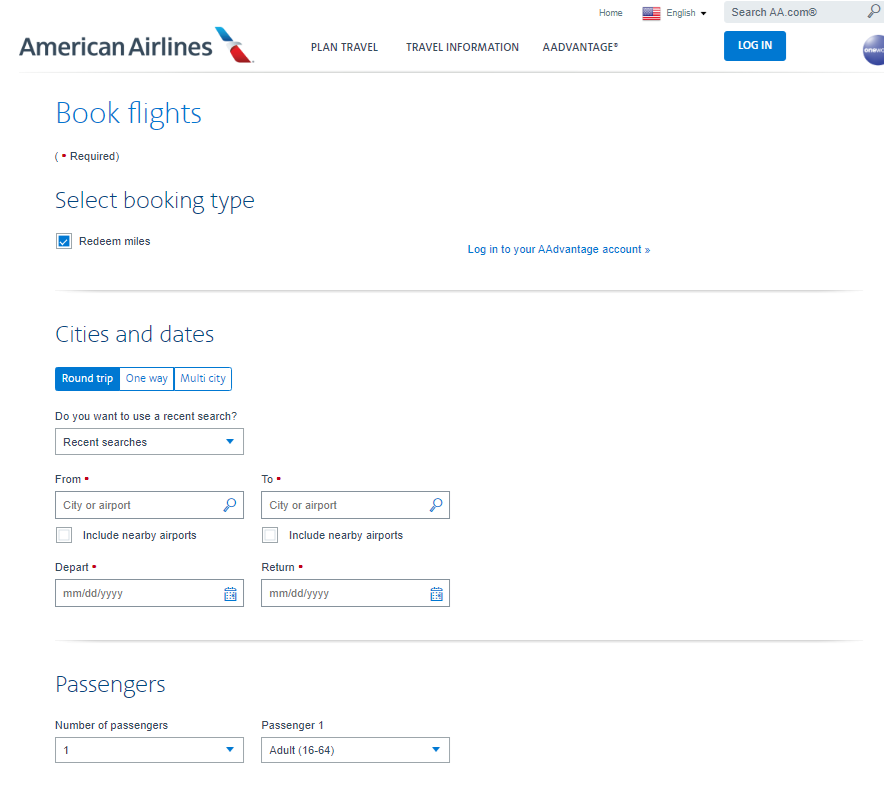This screenshot has height=788, width=884.
Task: Enable Include nearby airports for From city
Action: (x=64, y=535)
